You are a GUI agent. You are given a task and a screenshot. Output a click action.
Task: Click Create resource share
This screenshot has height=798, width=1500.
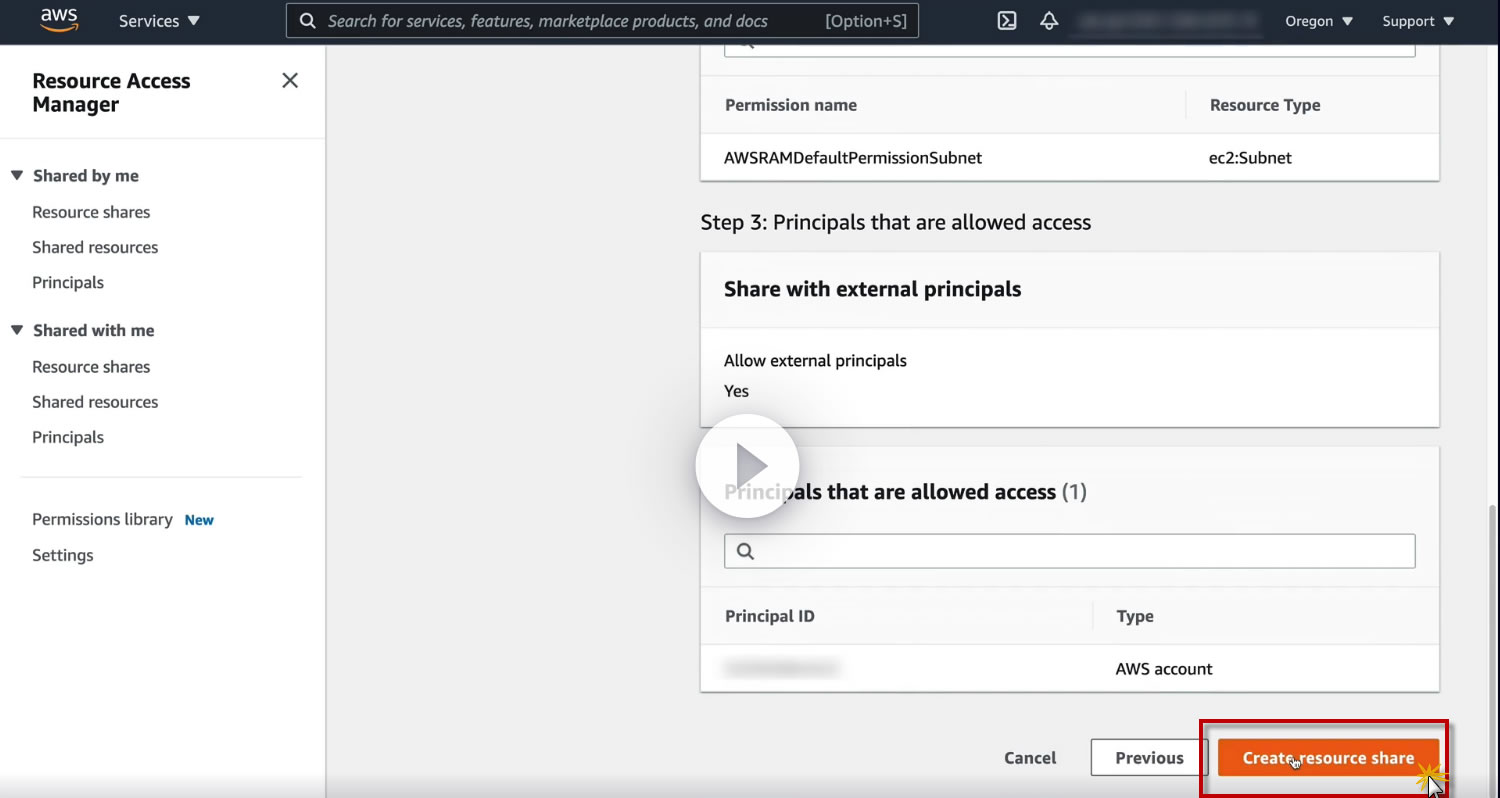1328,758
